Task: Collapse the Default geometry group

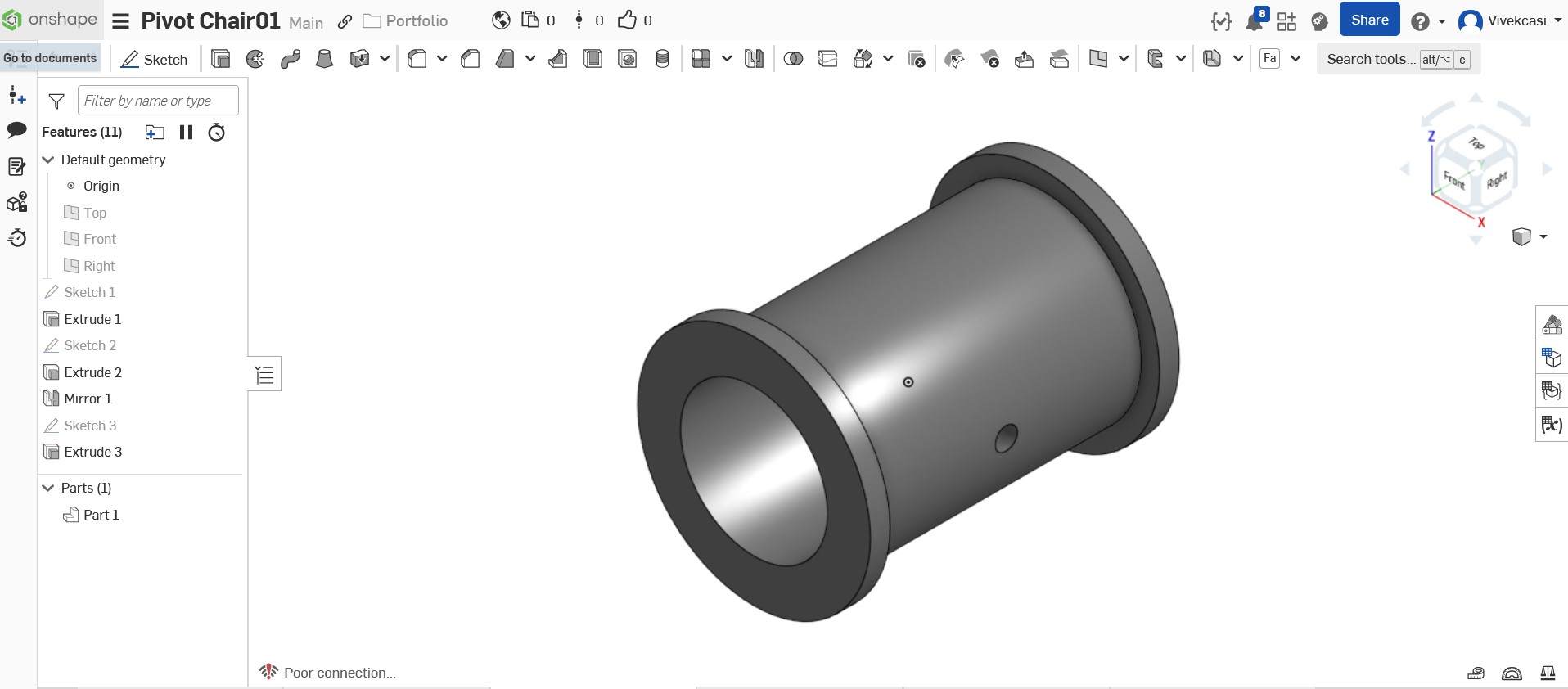Action: point(48,160)
